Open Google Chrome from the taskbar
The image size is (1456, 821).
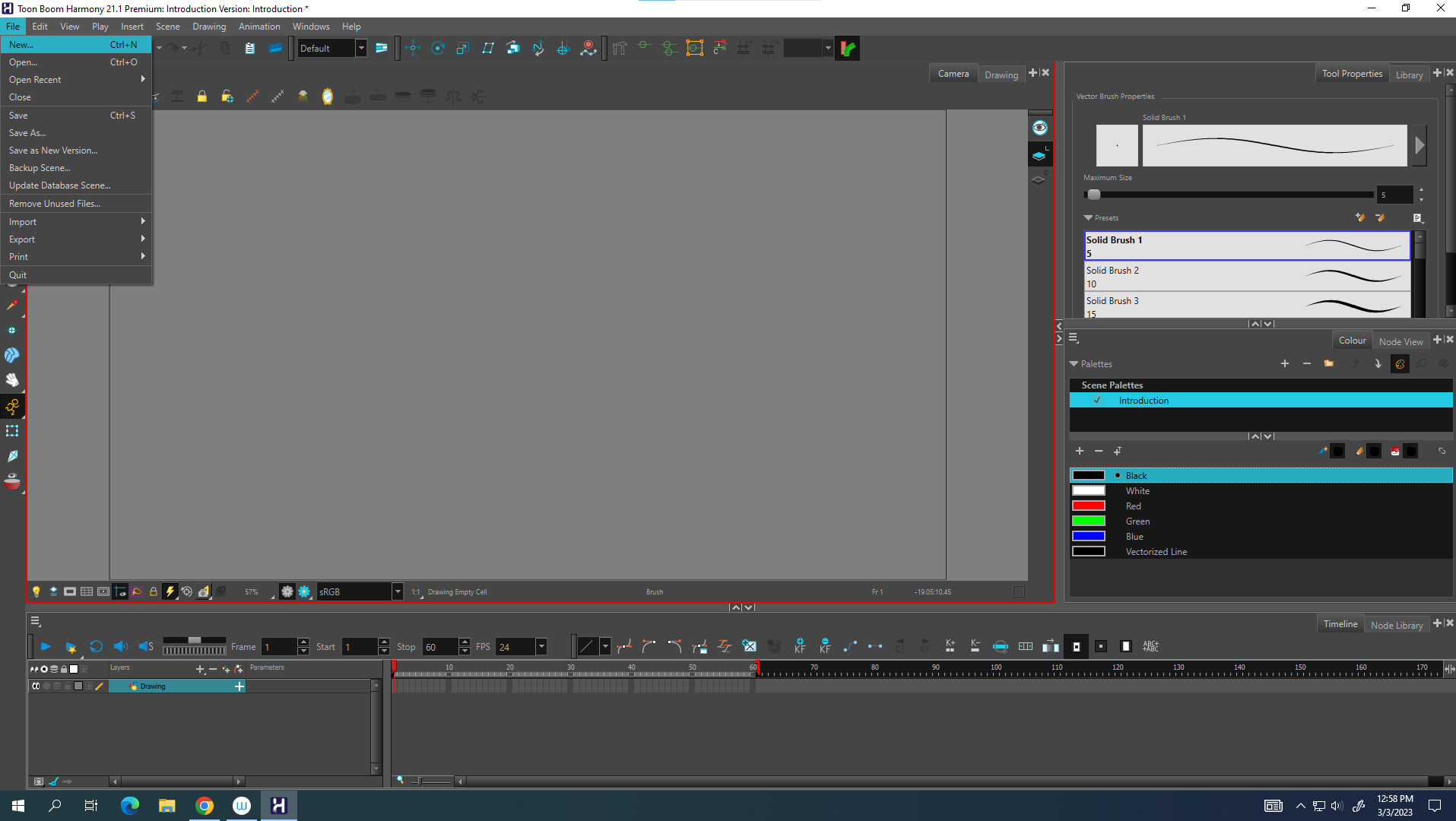(x=205, y=805)
